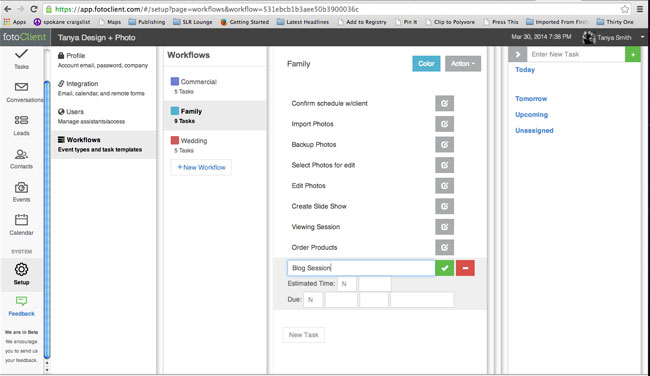Click the browser address bar

click(x=332, y=9)
